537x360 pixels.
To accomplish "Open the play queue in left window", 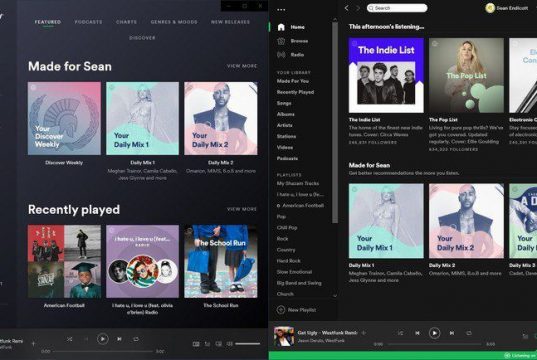I will click(207, 344).
